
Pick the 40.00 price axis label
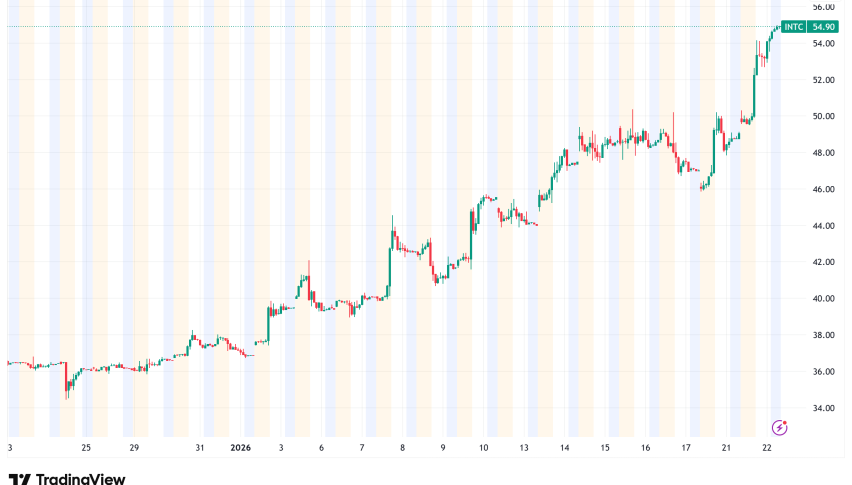click(x=824, y=299)
